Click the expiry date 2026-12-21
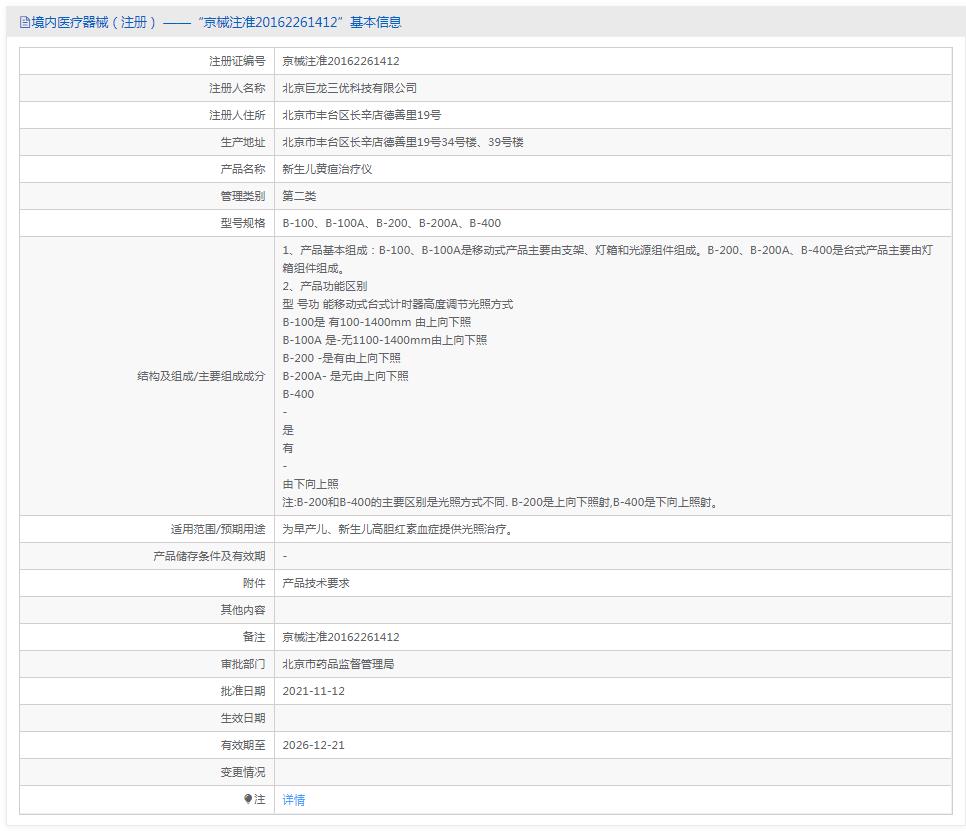This screenshot has width=966, height=831. point(314,745)
